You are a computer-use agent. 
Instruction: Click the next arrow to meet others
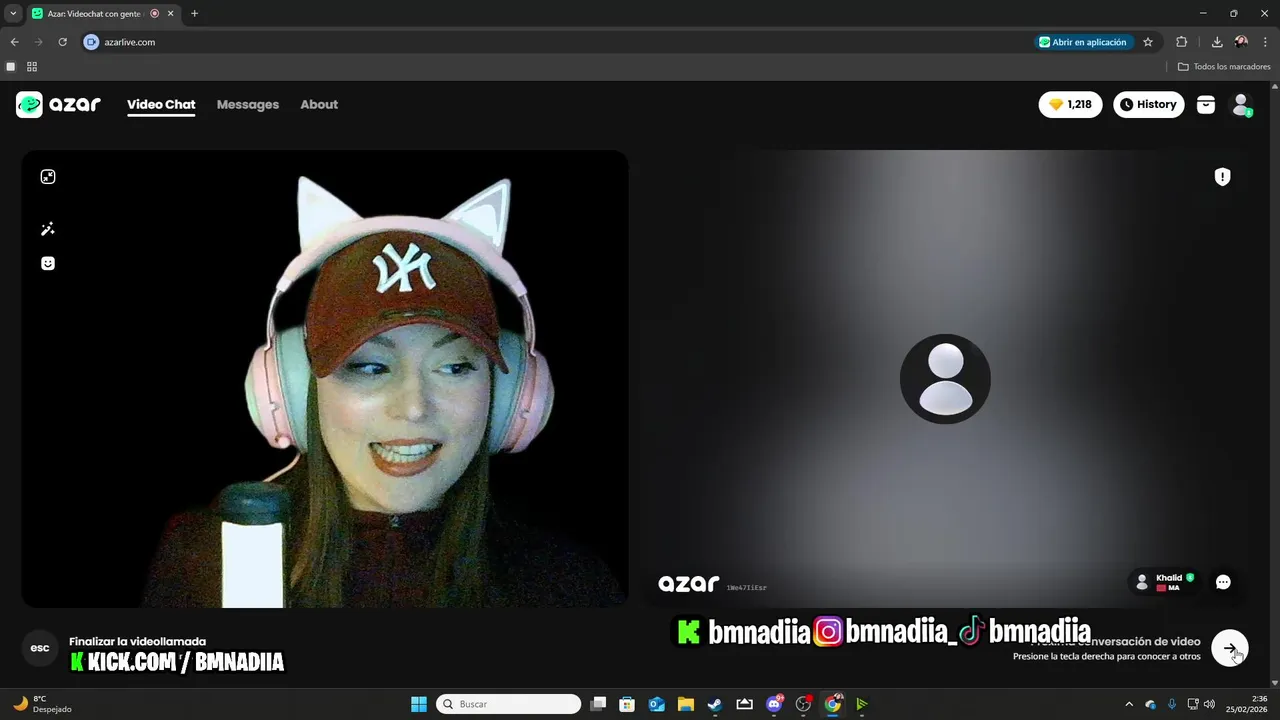pos(1229,648)
